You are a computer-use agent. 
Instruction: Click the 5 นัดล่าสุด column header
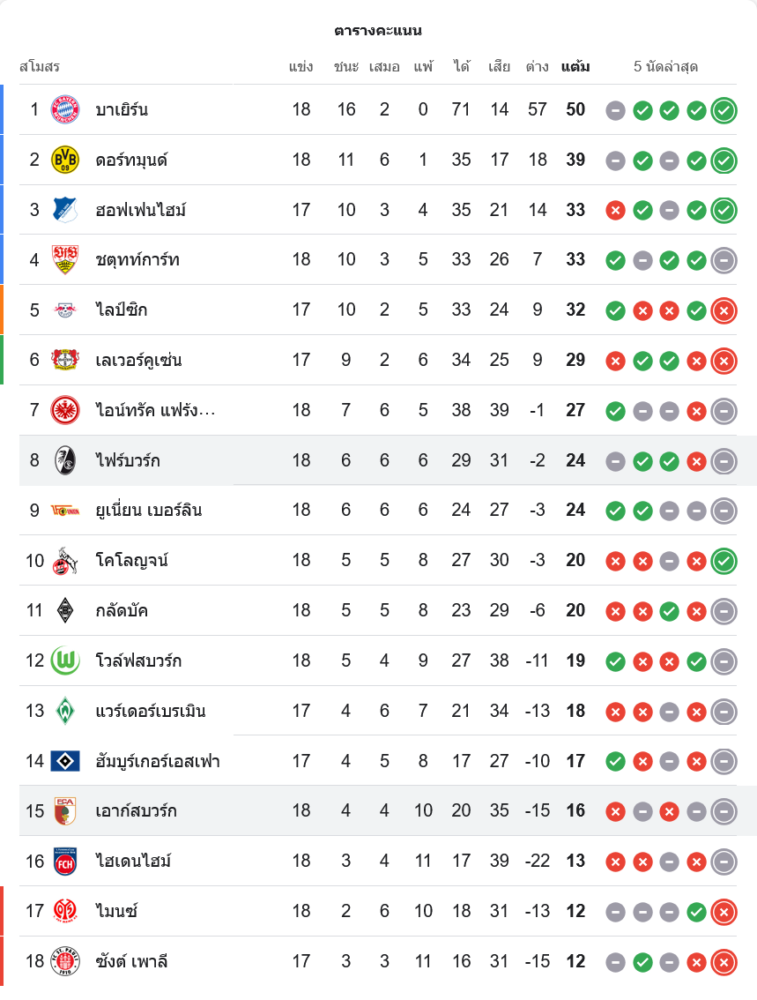[x=665, y=67]
